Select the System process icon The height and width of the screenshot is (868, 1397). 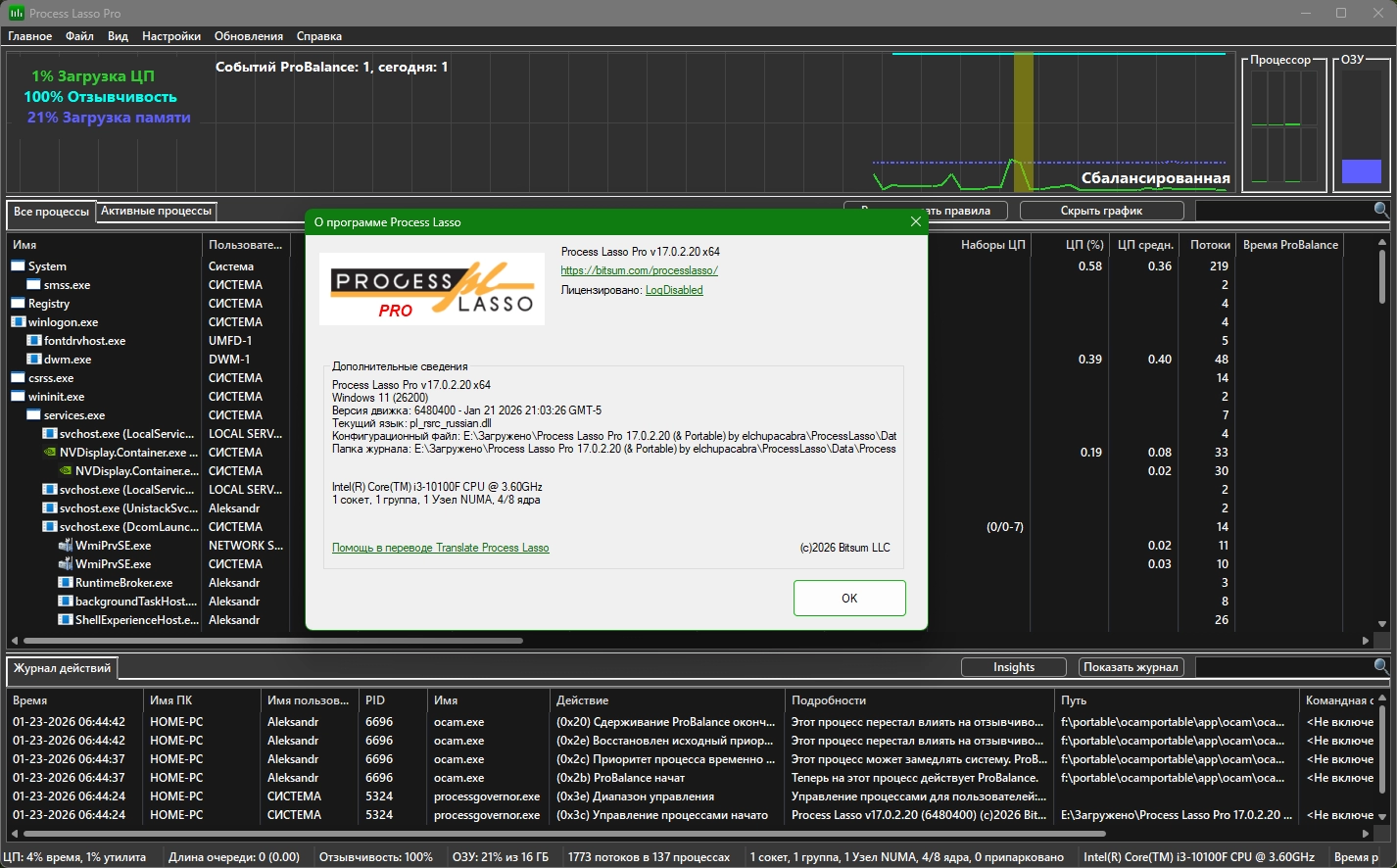[18, 265]
